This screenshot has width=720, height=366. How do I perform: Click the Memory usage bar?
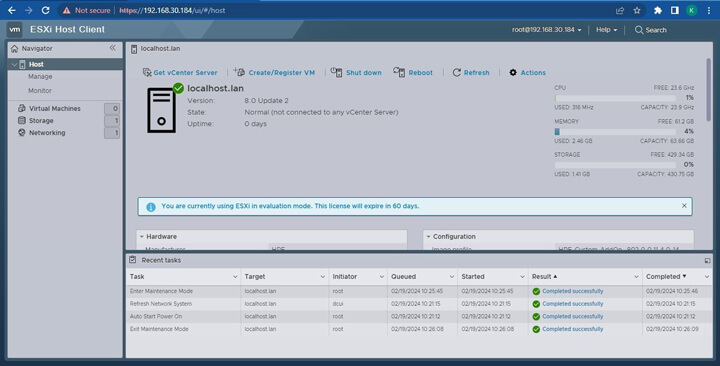click(615, 131)
